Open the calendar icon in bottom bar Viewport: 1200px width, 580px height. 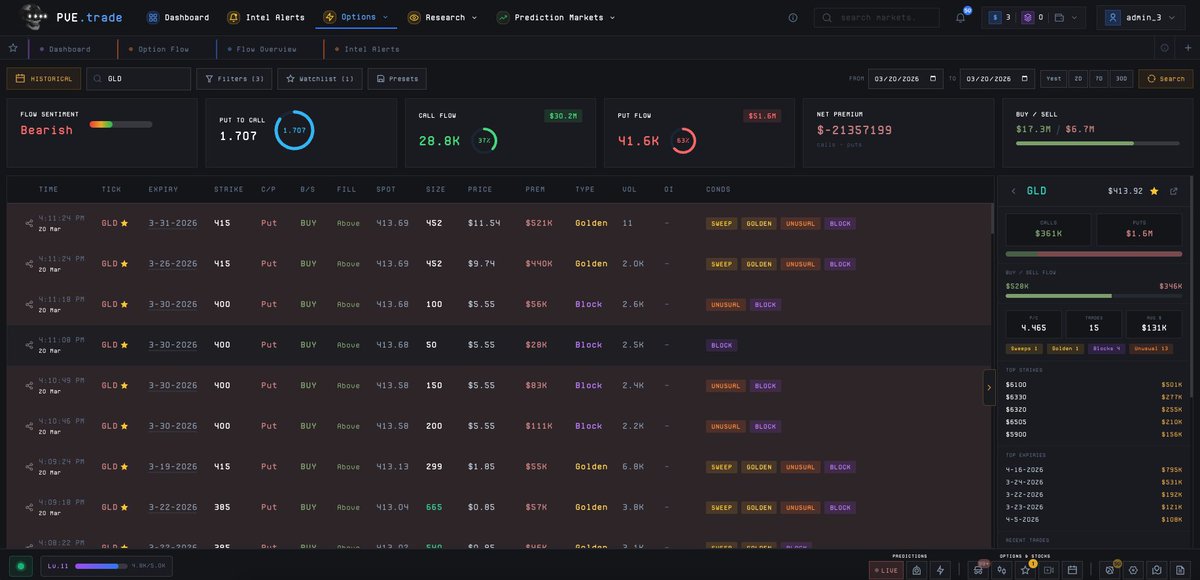[1071, 569]
